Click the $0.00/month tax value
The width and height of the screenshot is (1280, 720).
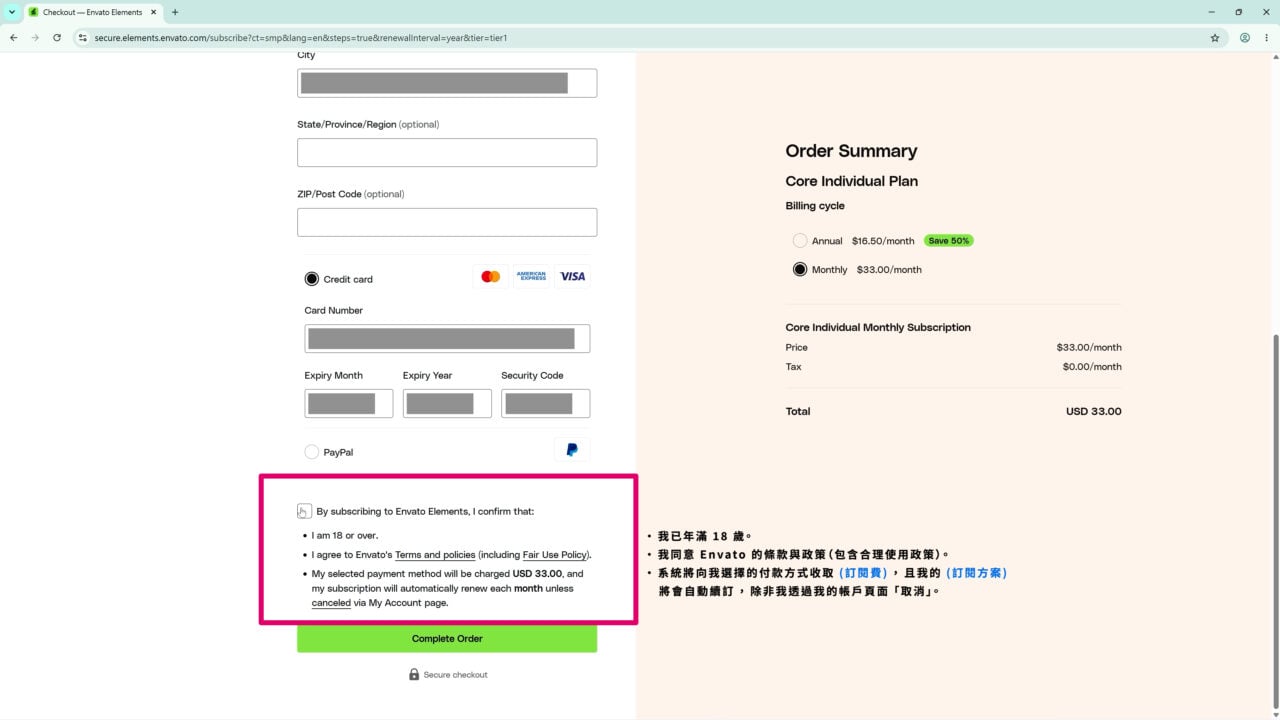click(x=1092, y=367)
